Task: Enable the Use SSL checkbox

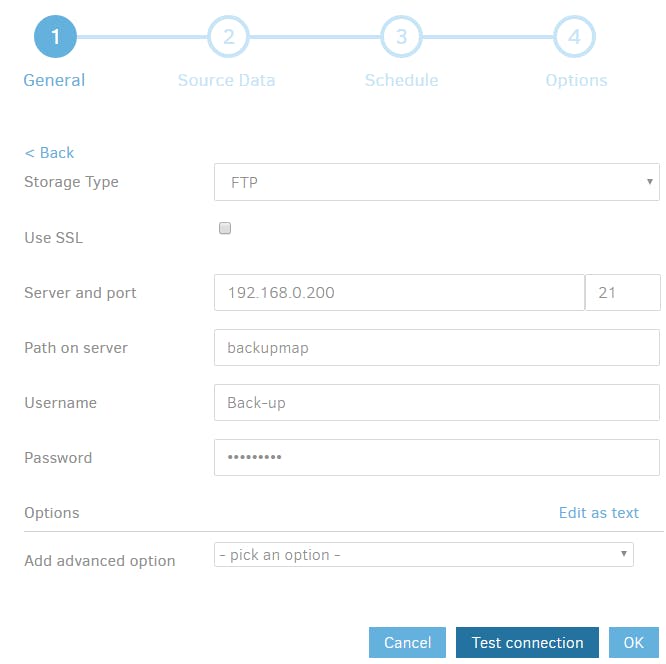Action: click(x=225, y=228)
